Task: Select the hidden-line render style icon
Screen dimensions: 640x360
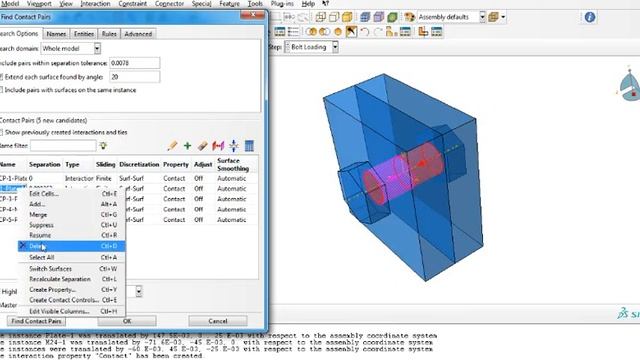Action: pyautogui.click(x=334, y=17)
